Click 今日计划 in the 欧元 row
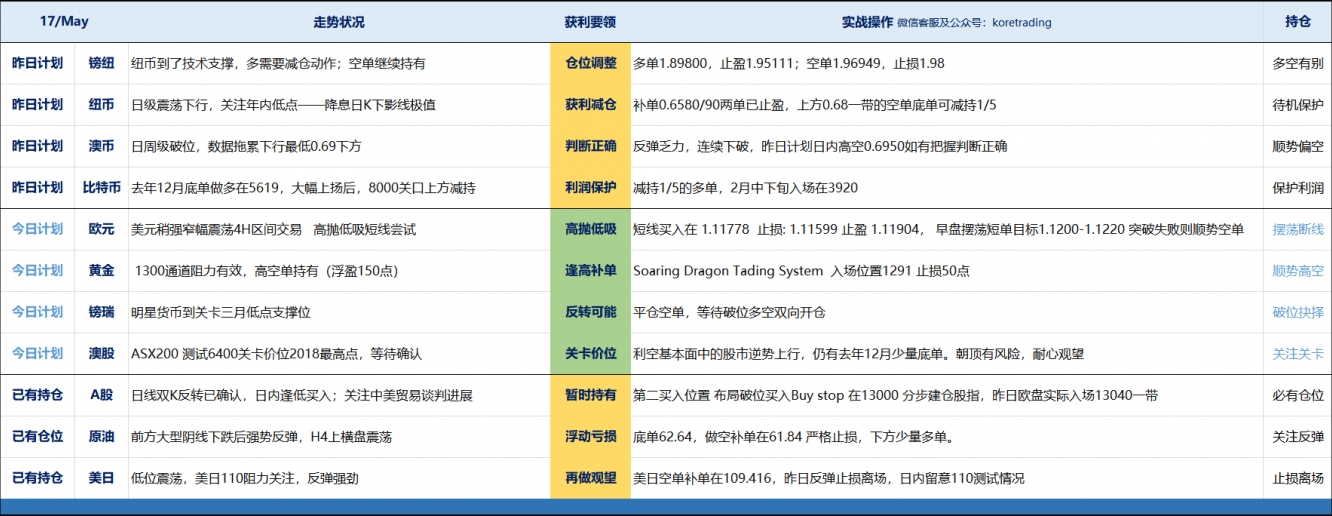 37,229
